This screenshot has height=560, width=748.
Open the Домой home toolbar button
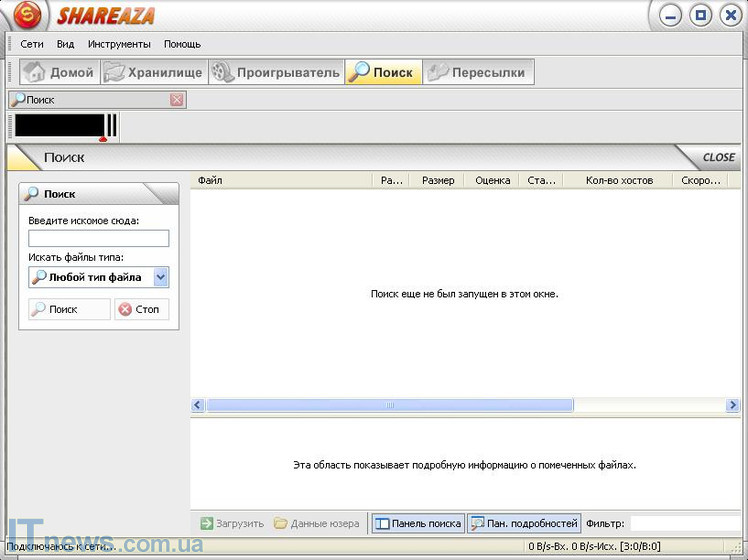point(59,72)
